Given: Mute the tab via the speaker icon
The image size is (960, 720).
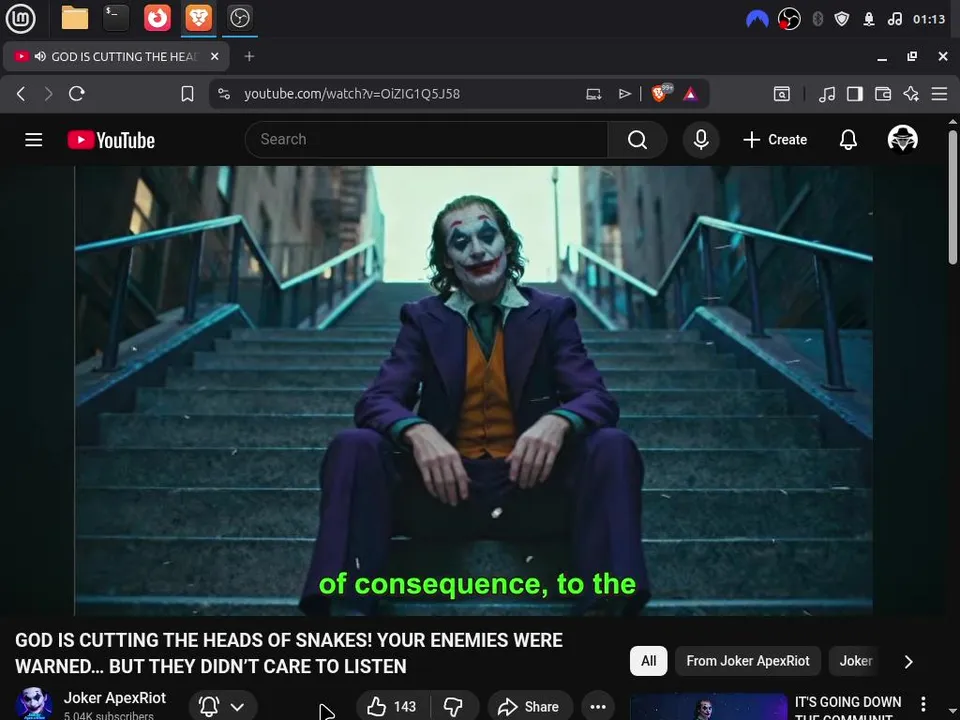Looking at the screenshot, I should pos(40,56).
